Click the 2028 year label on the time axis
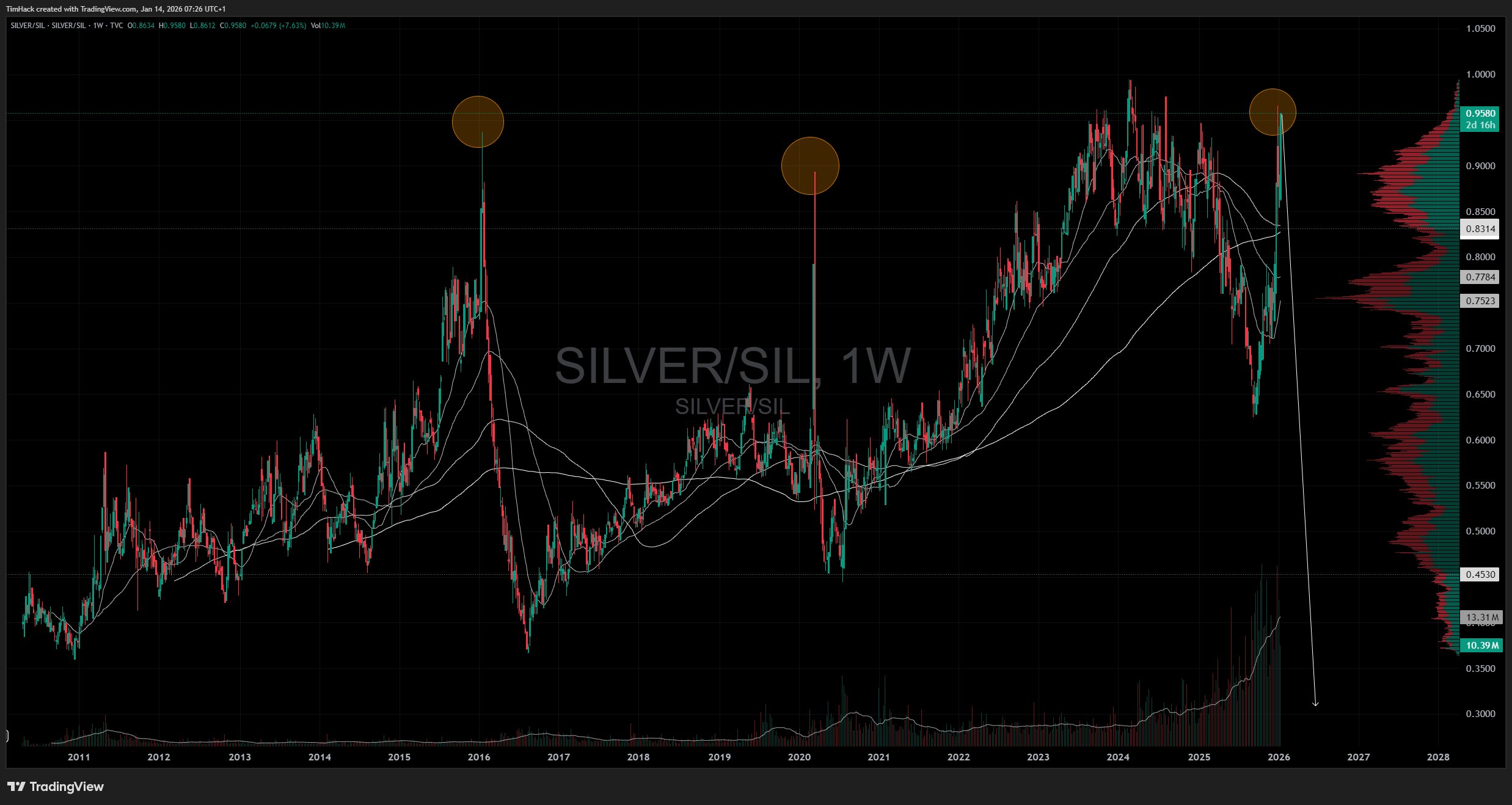 (1437, 757)
